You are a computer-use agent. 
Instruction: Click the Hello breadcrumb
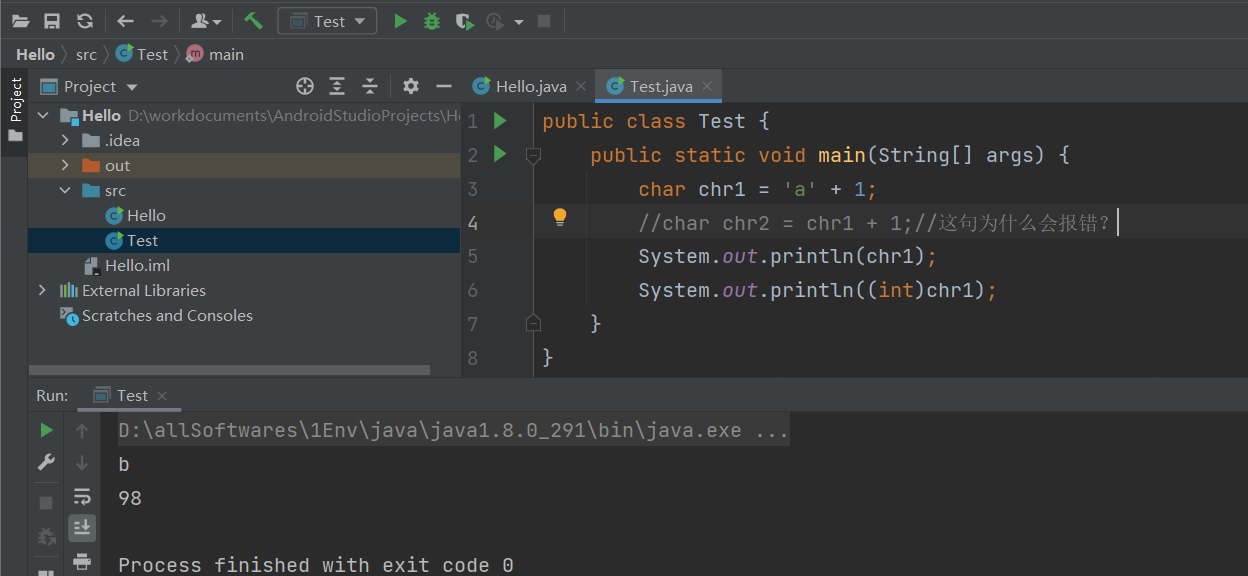click(35, 54)
